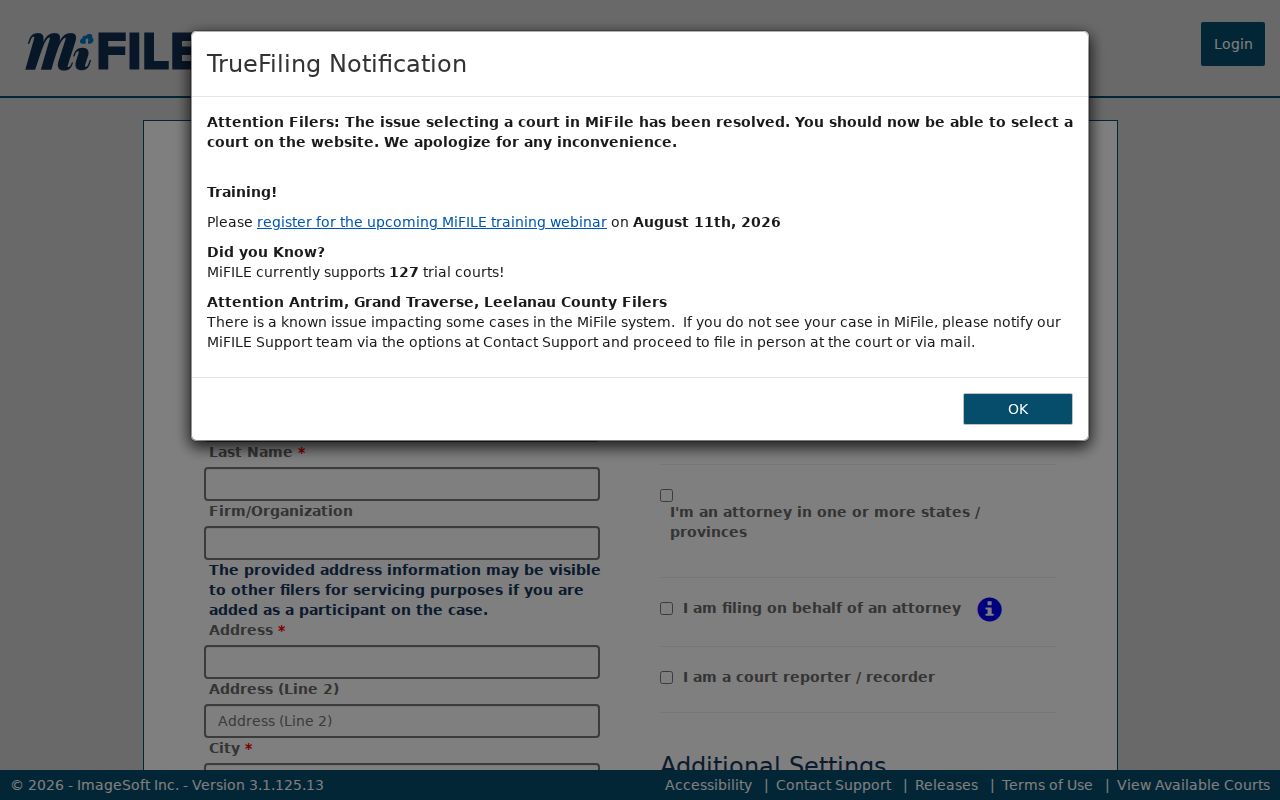Open the Contact Support footer link
Viewport: 1280px width, 800px height.
pos(833,785)
